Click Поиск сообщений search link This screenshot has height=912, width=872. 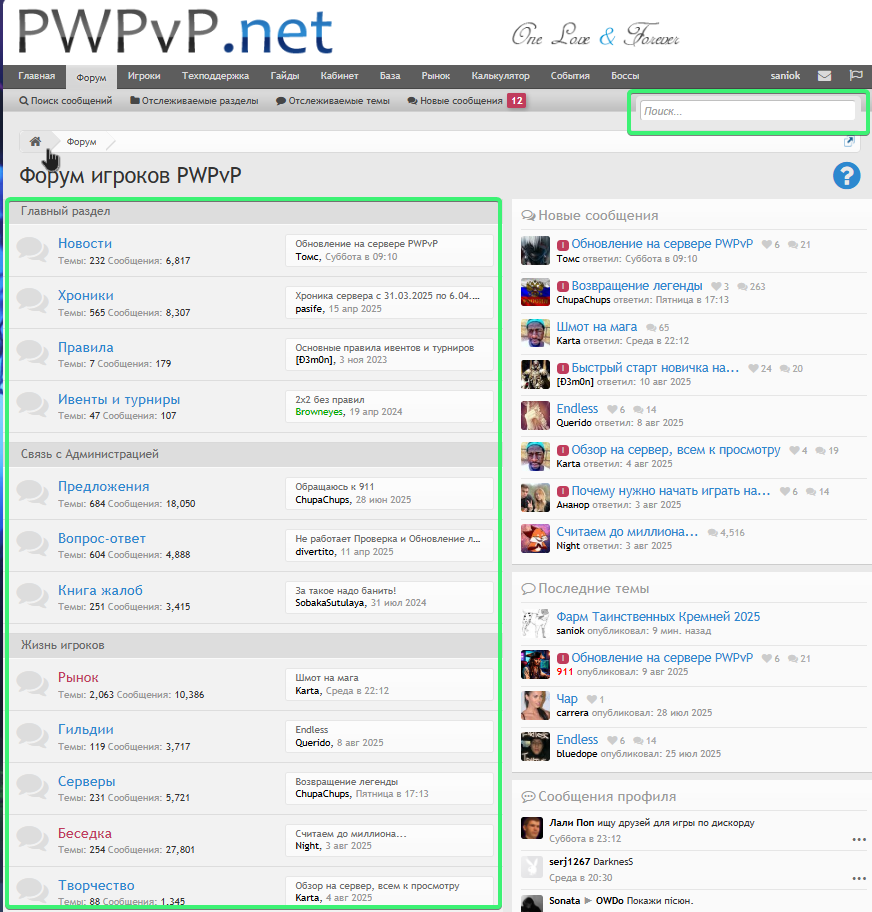coord(66,101)
